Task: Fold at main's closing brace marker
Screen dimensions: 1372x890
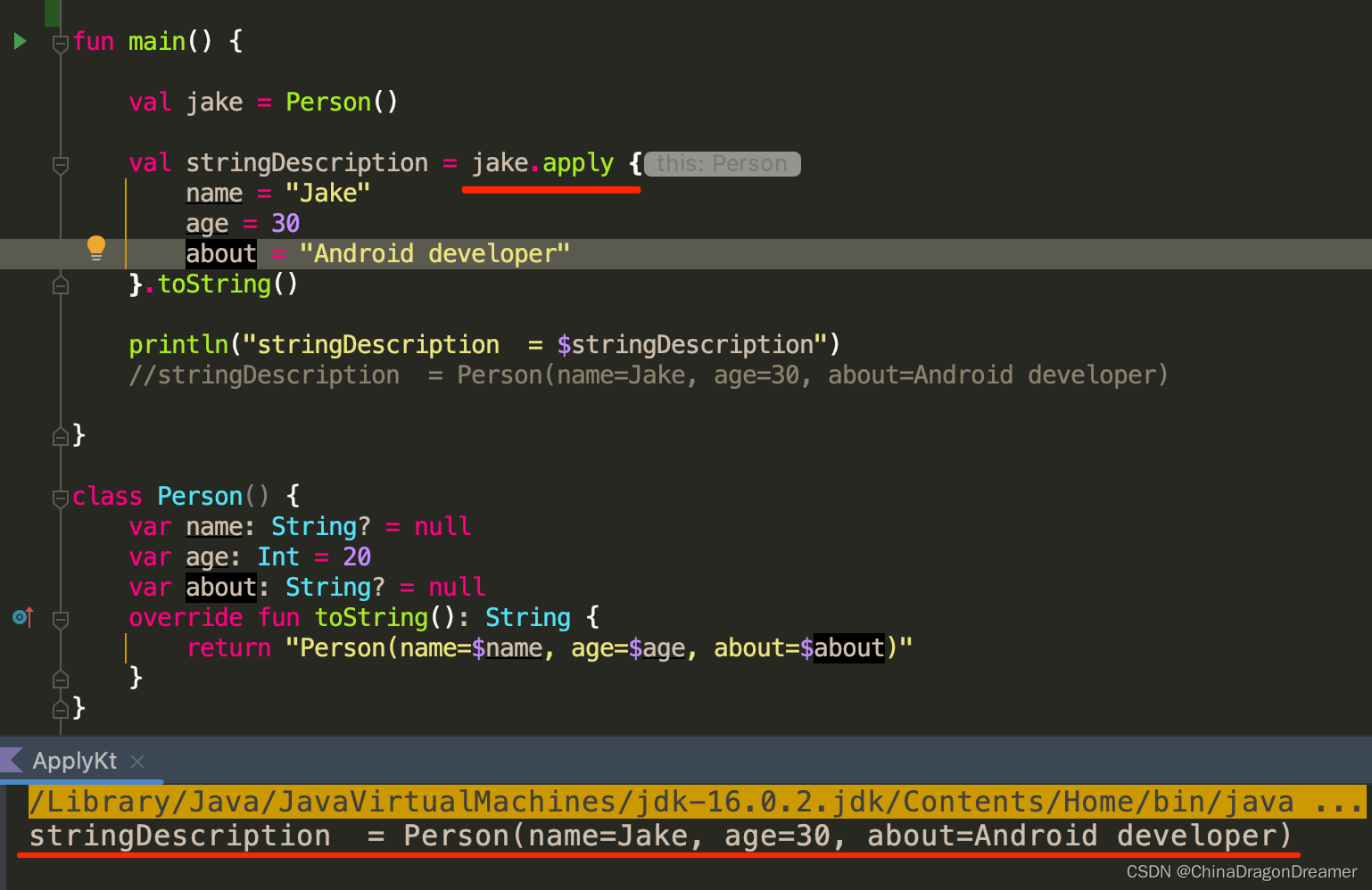Action: [x=61, y=436]
